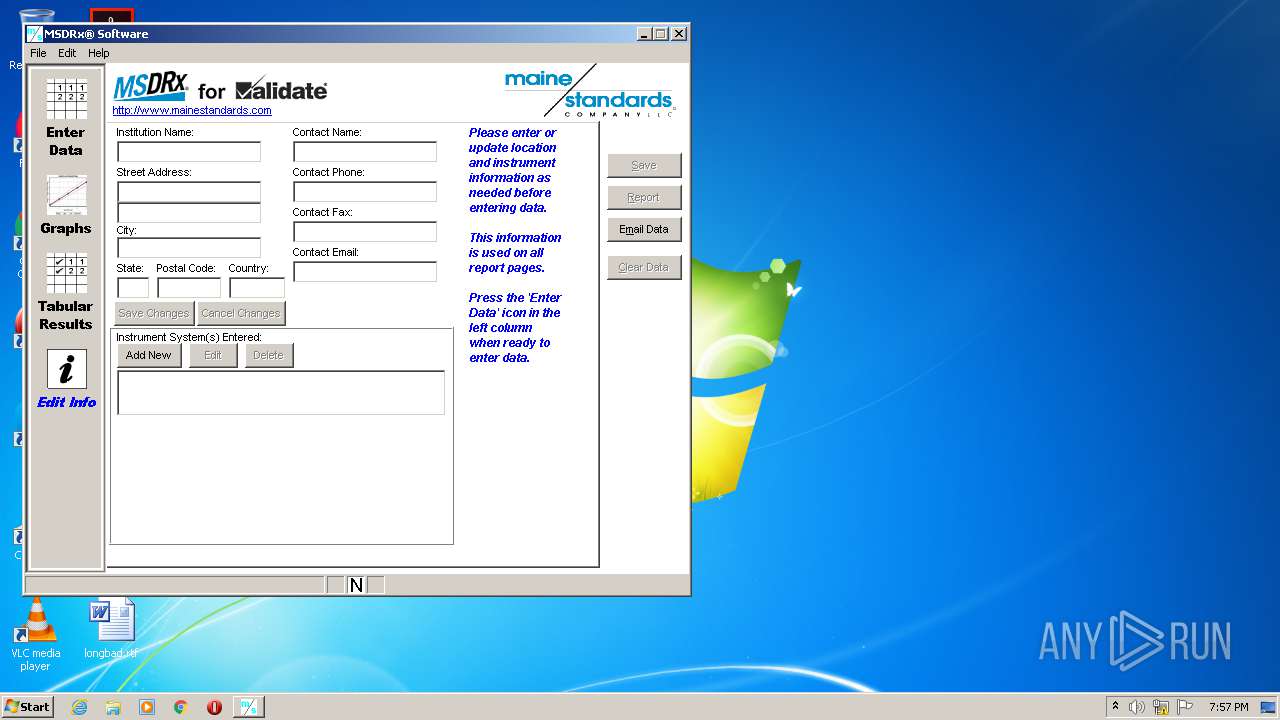The height and width of the screenshot is (720, 1280).
Task: Minimize the MSDRx Software window
Action: (644, 34)
